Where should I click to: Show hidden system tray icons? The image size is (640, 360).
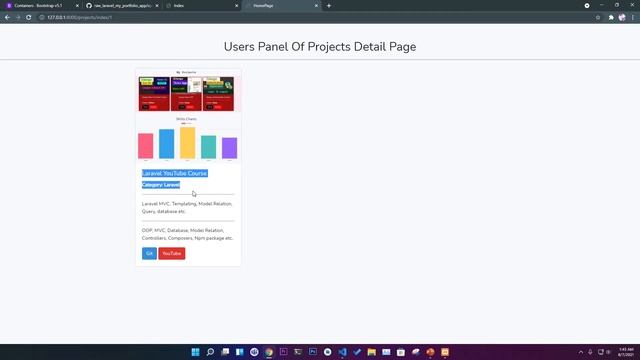[581, 352]
